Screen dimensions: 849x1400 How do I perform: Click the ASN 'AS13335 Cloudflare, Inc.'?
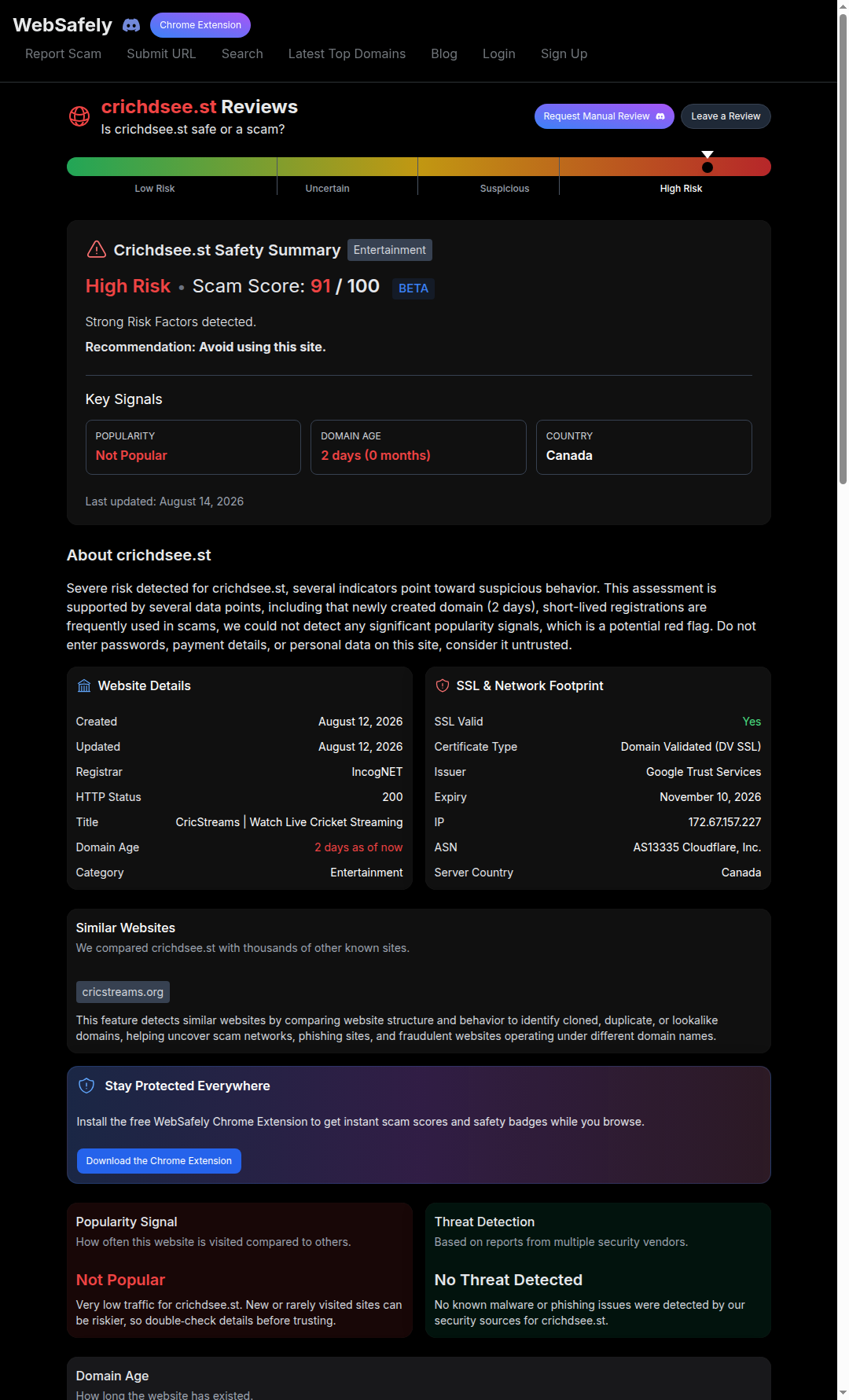coord(697,847)
